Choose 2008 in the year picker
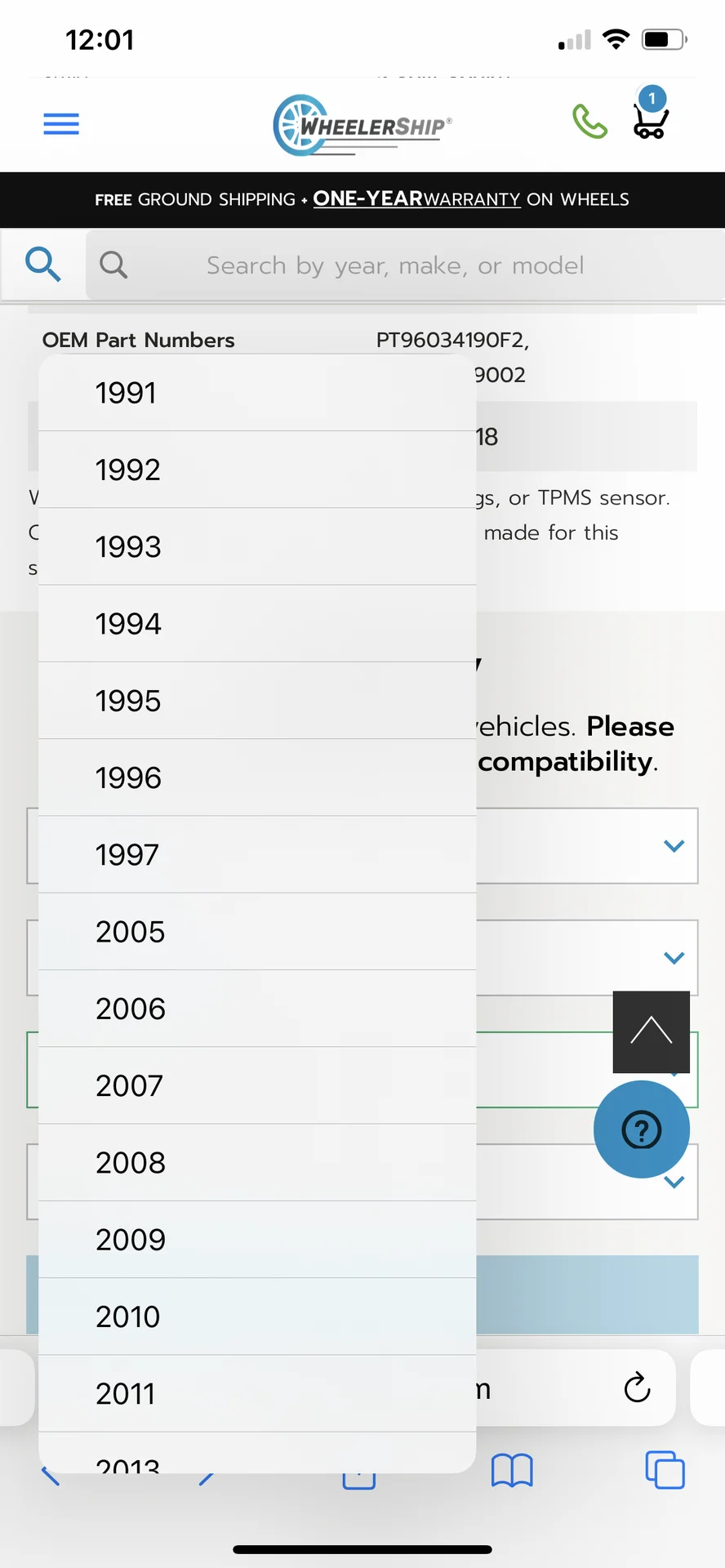 coord(257,1163)
